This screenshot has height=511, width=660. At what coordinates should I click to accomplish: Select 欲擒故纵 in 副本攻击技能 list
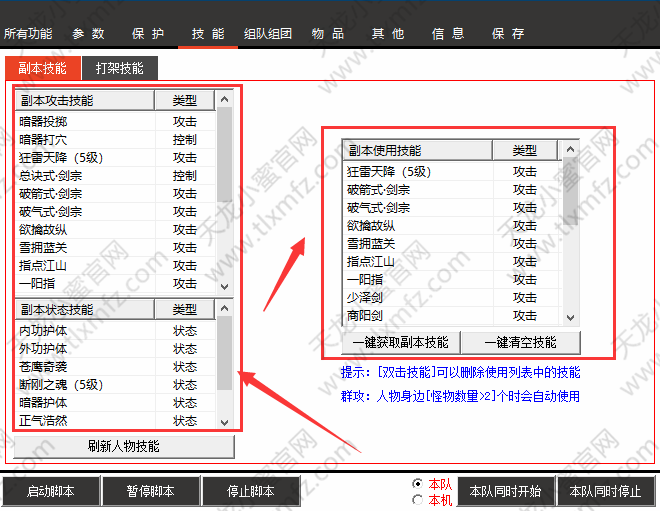(x=115, y=230)
